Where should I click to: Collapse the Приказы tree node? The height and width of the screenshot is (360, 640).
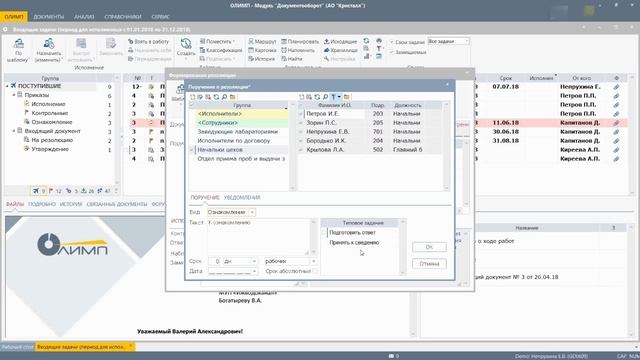(13, 95)
